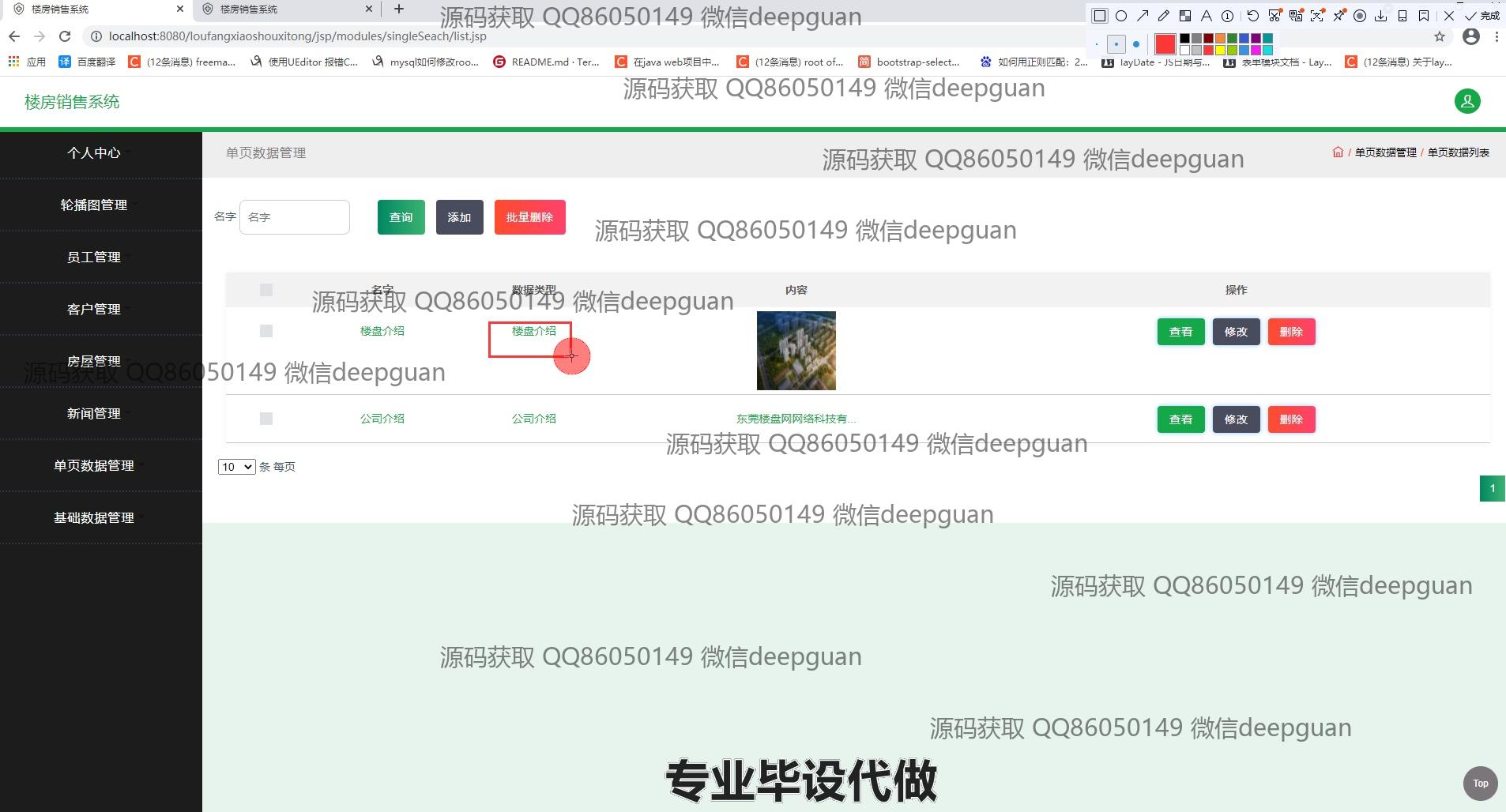
Task: Select the ellipse drawing tool
Action: pos(1121,16)
